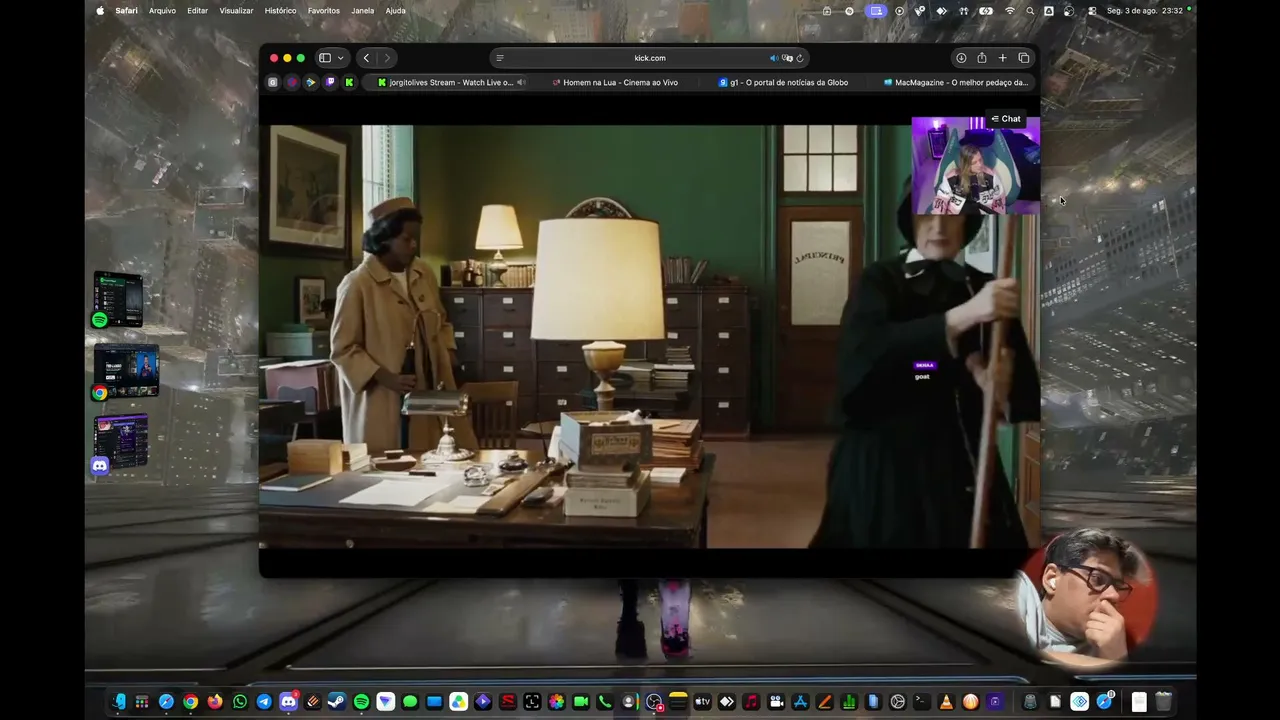Viewport: 1280px width, 720px height.
Task: Go back to the previous page
Action: (366, 58)
